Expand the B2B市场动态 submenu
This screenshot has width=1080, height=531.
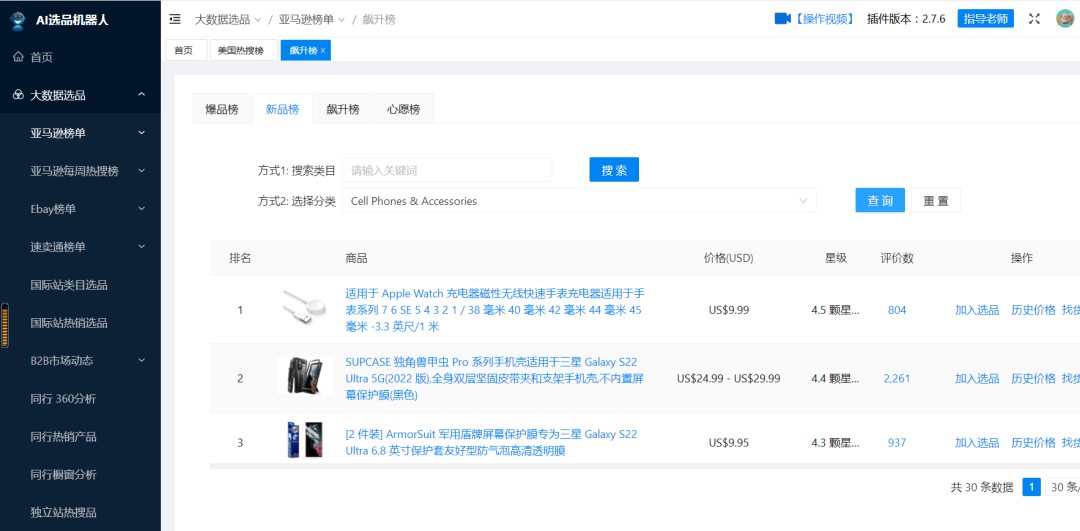[141, 360]
